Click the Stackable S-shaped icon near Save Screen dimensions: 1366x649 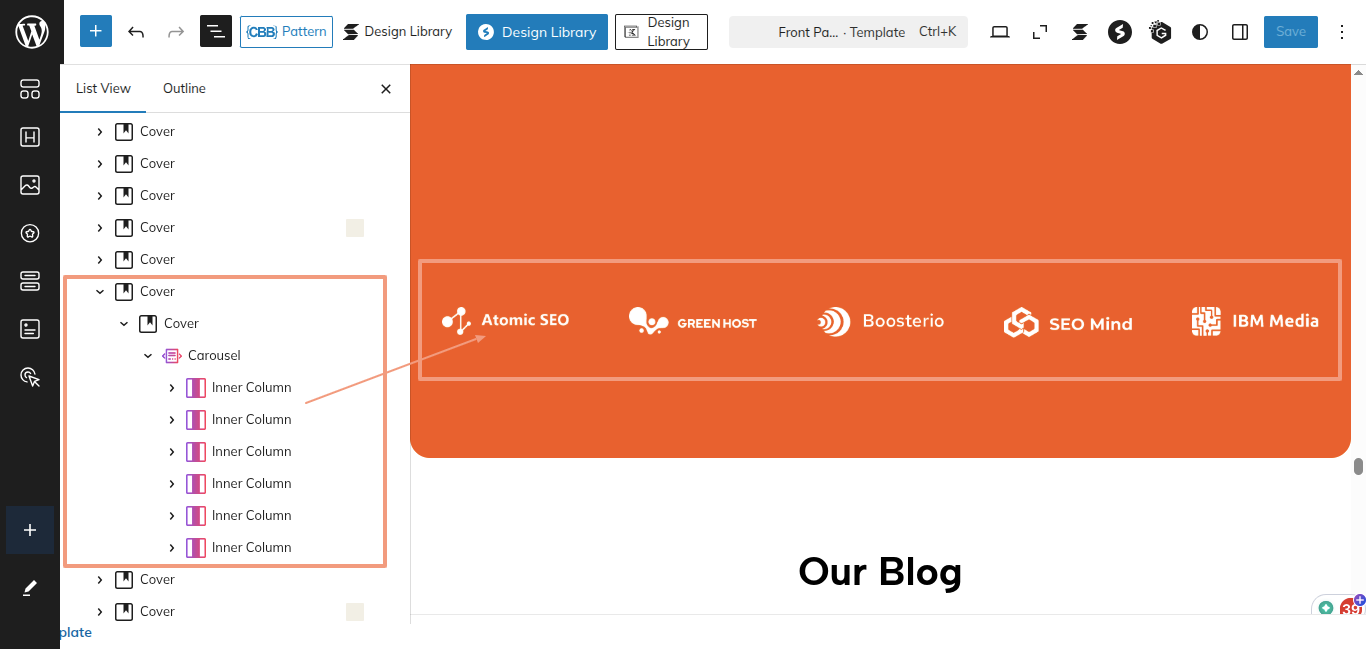[1079, 32]
